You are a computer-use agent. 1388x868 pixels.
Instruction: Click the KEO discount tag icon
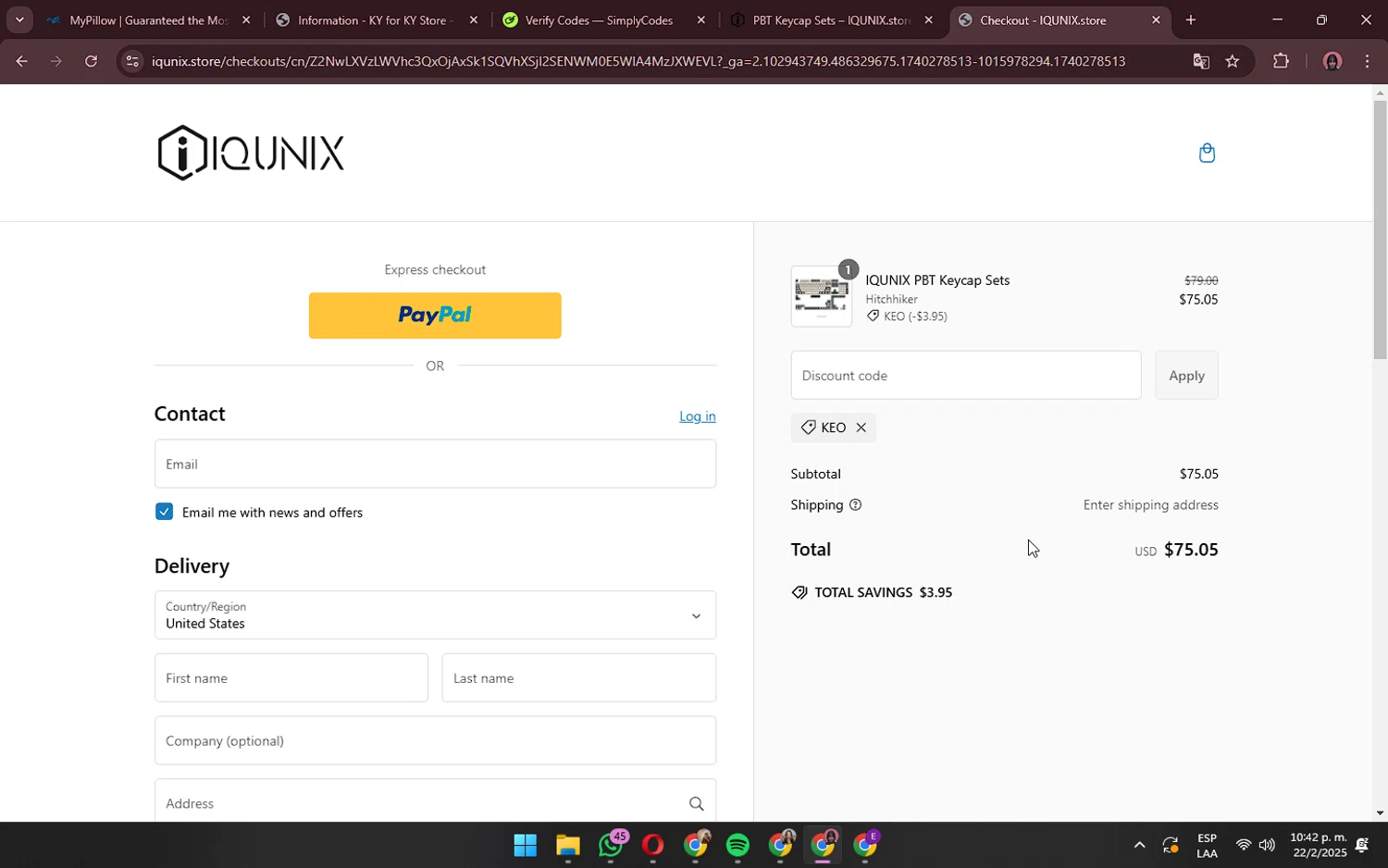[808, 428]
